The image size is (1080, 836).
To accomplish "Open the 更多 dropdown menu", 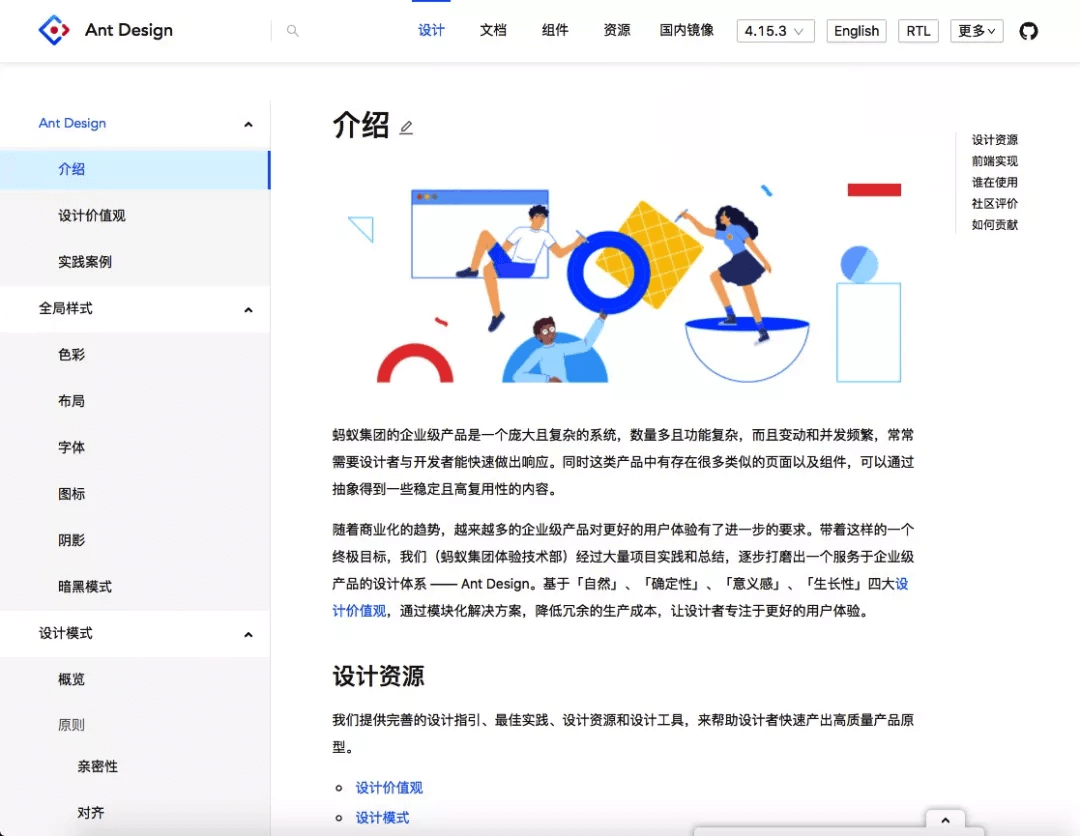I will [x=977, y=31].
